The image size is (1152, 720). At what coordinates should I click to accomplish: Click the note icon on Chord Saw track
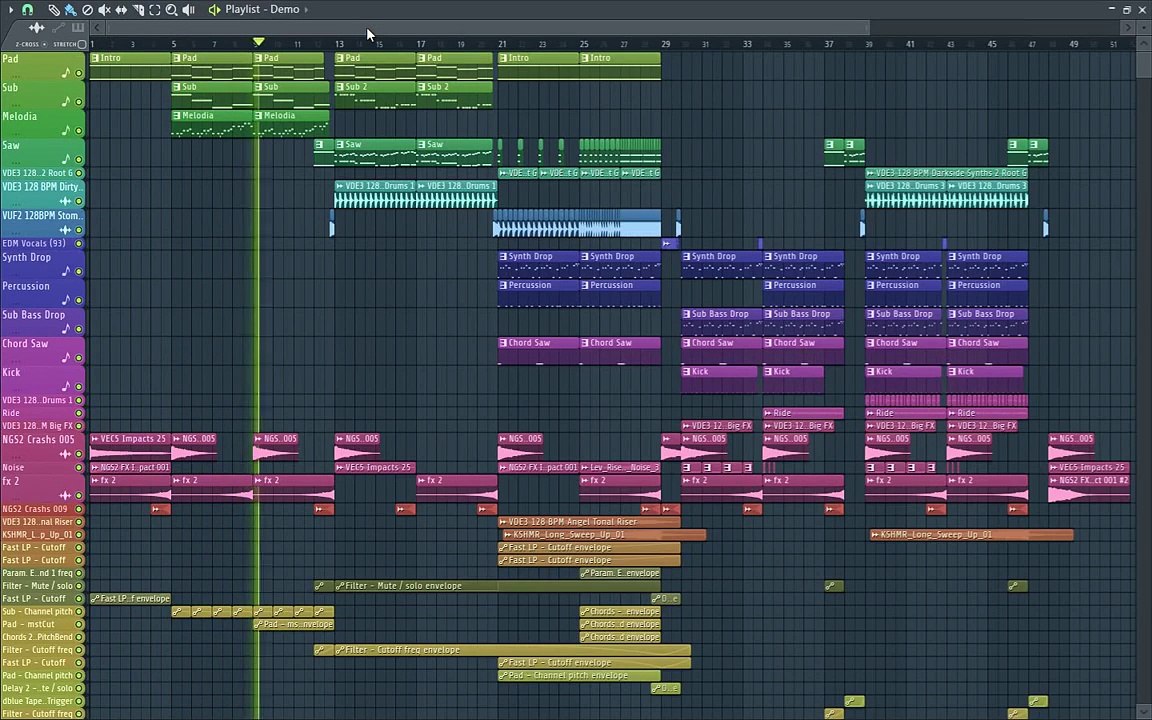pos(66,357)
